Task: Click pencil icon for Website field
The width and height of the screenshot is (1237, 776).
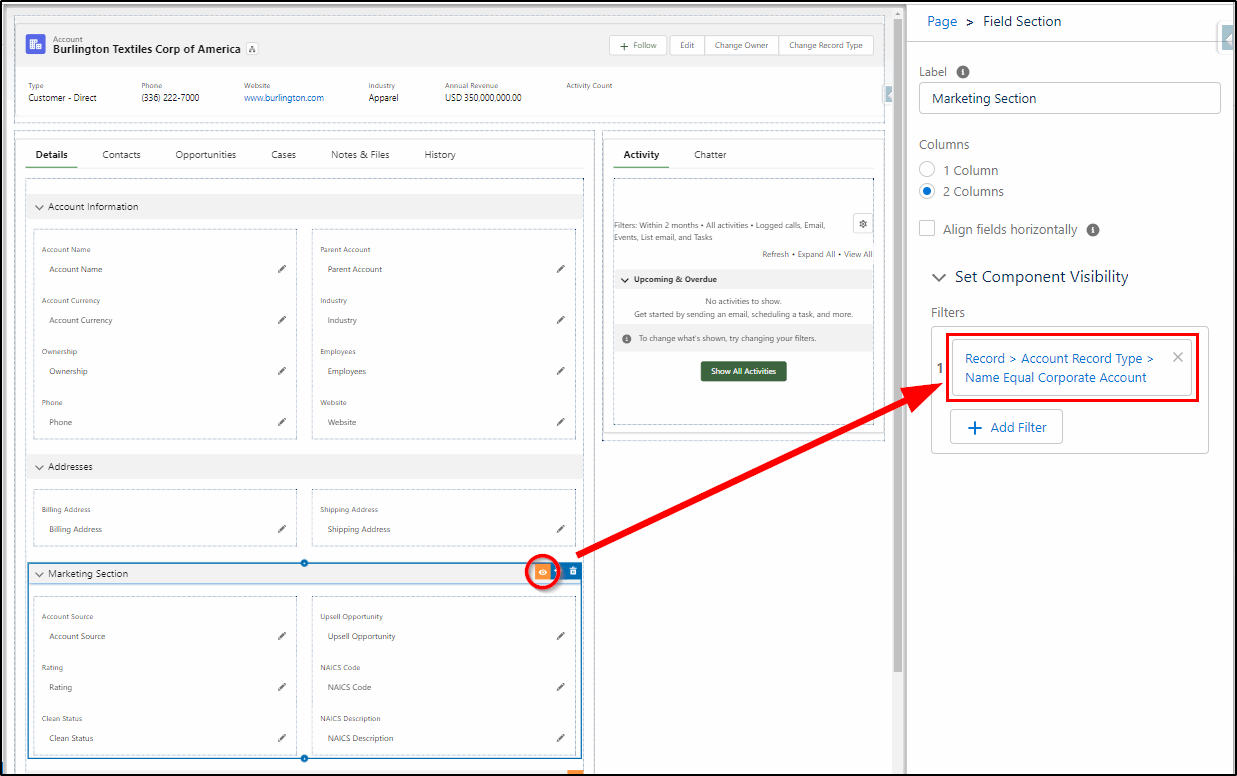Action: [561, 422]
